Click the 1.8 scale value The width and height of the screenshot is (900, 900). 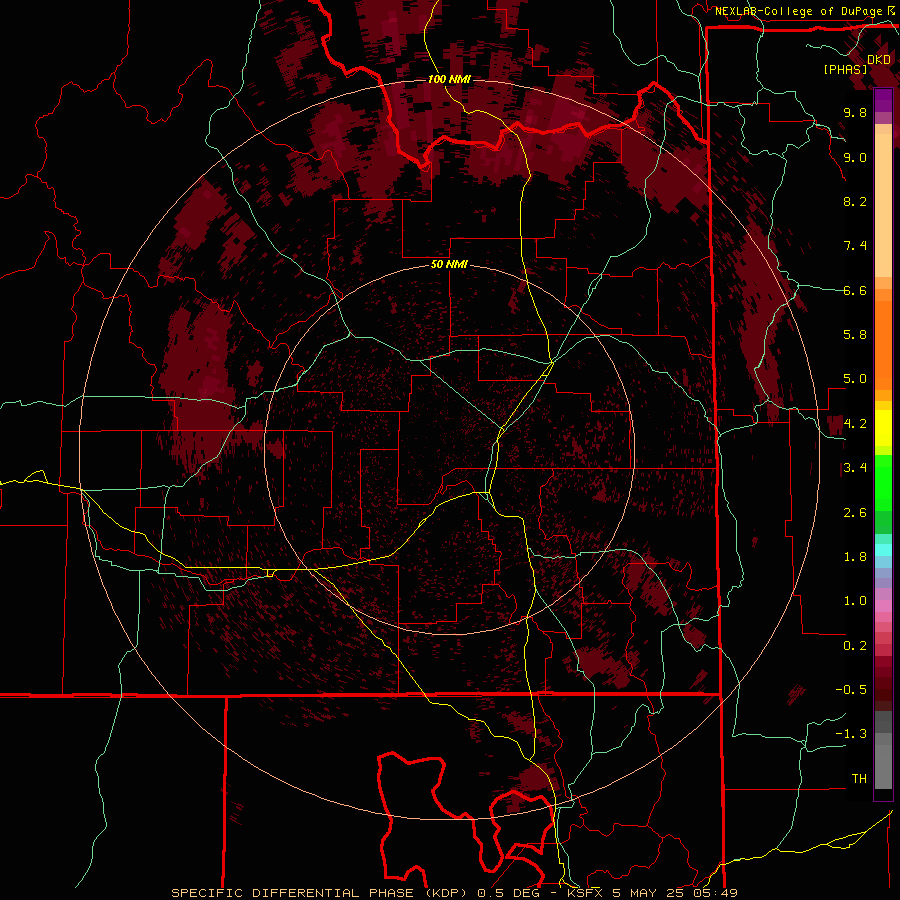(x=855, y=557)
